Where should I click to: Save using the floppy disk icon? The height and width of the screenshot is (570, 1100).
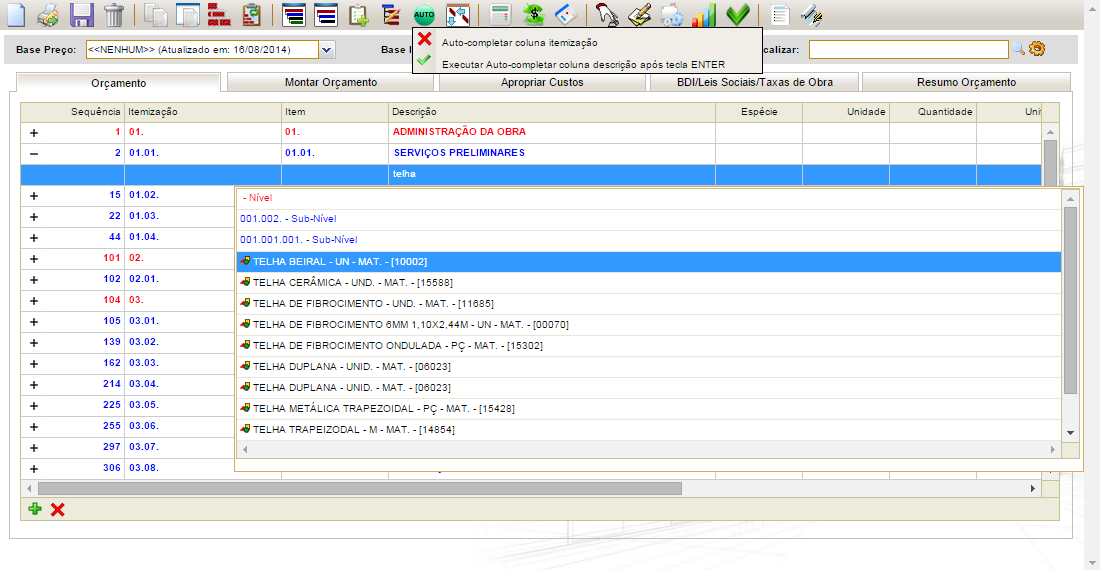[81, 15]
